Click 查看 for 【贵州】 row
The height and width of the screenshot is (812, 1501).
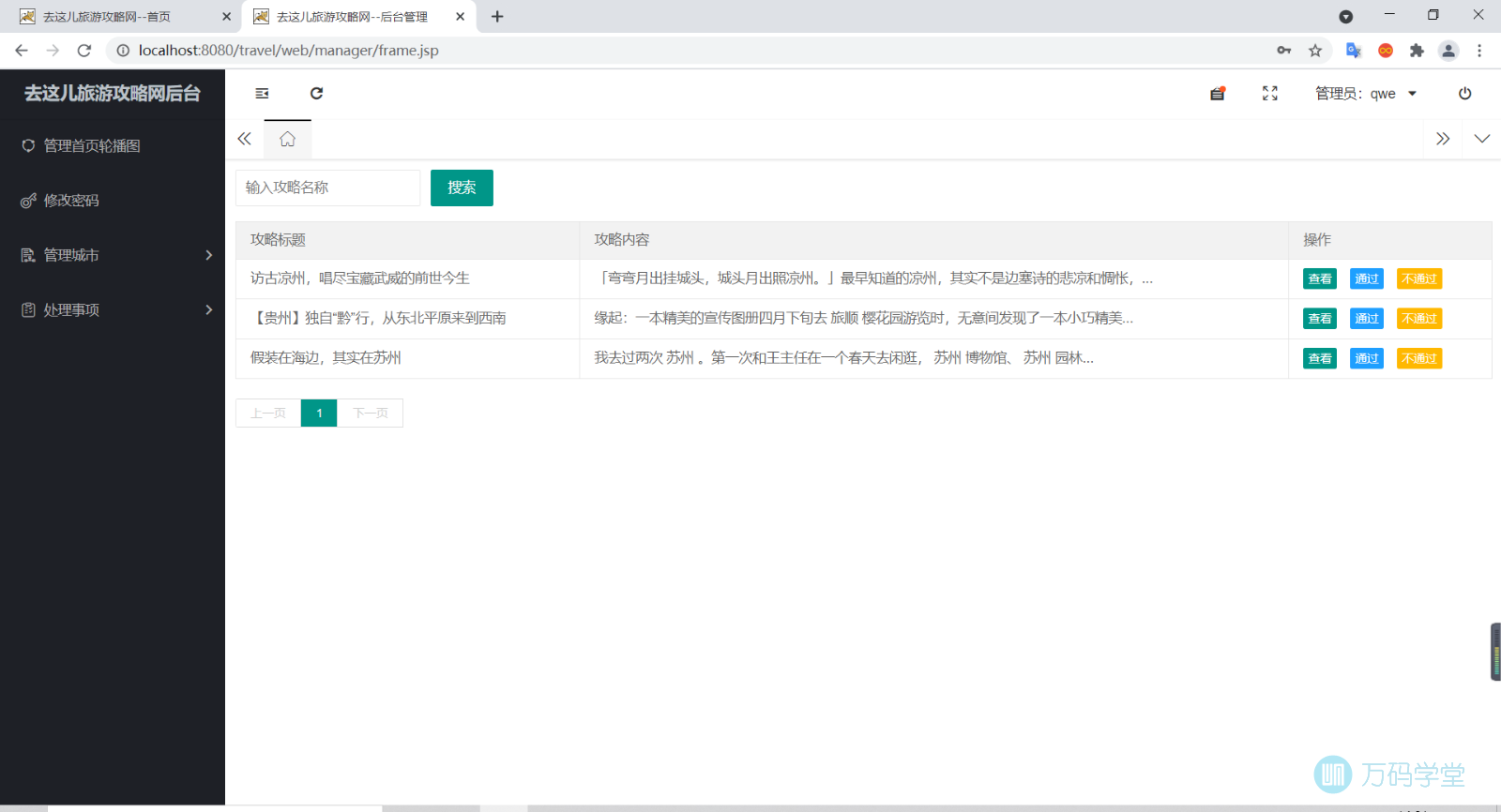[x=1320, y=319]
